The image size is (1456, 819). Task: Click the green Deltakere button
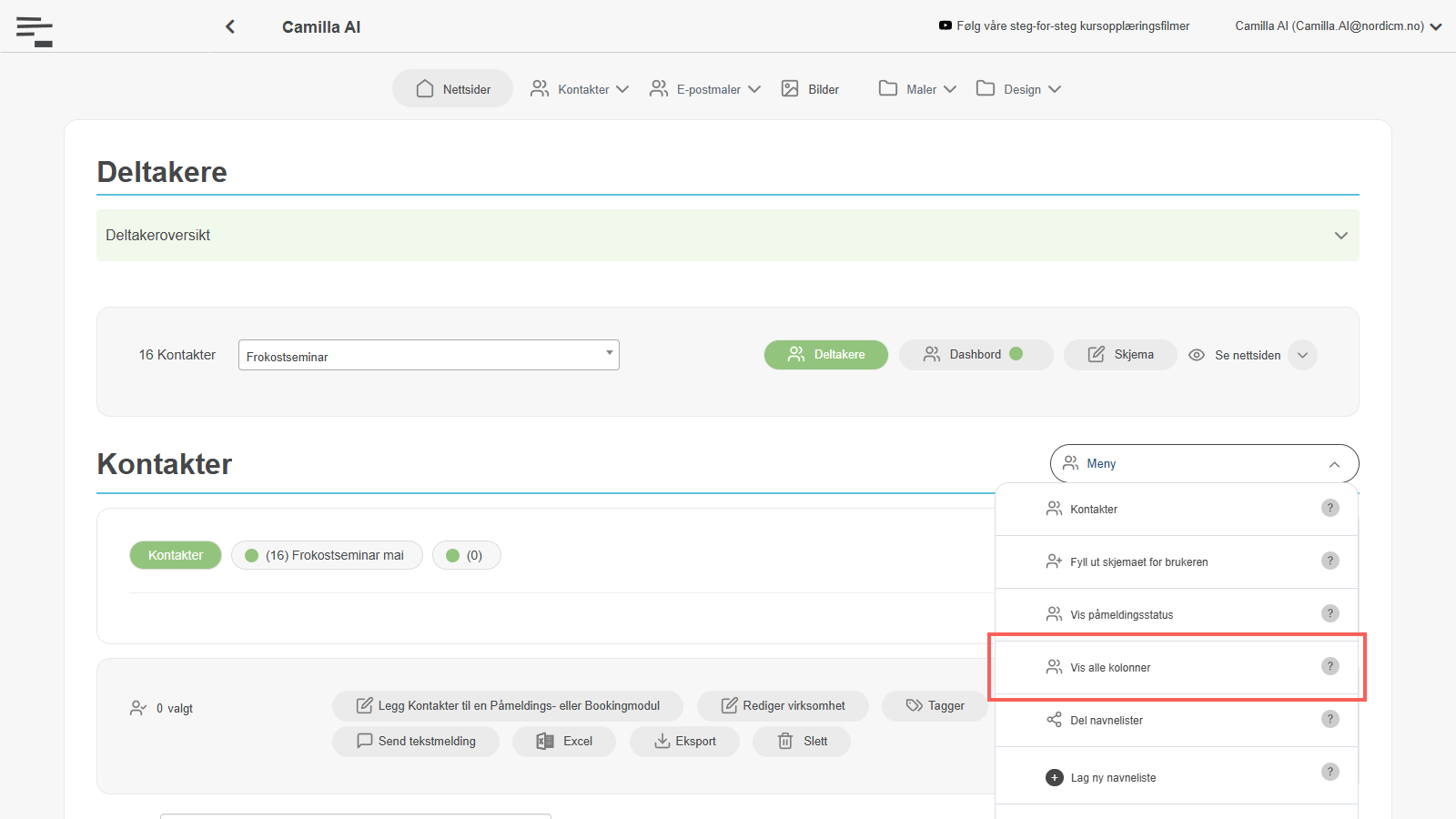coord(826,354)
